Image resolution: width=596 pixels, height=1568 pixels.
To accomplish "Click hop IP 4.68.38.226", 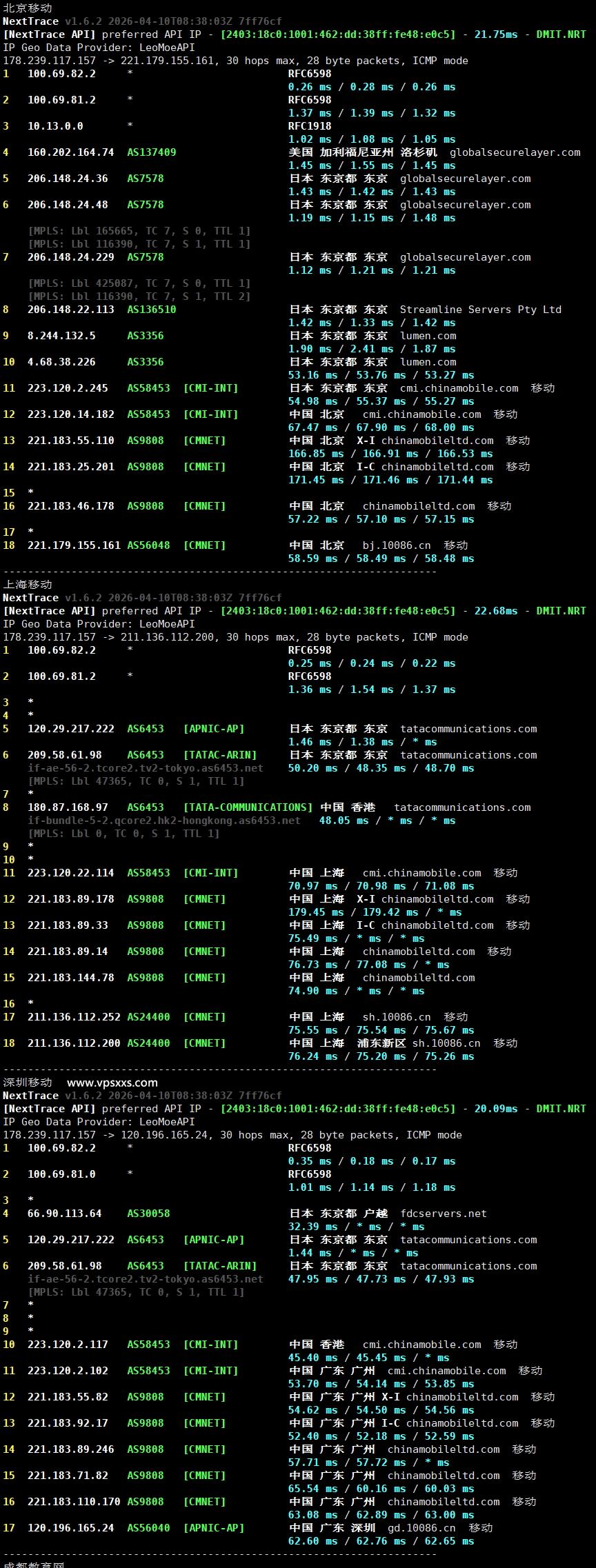I will pos(61,362).
